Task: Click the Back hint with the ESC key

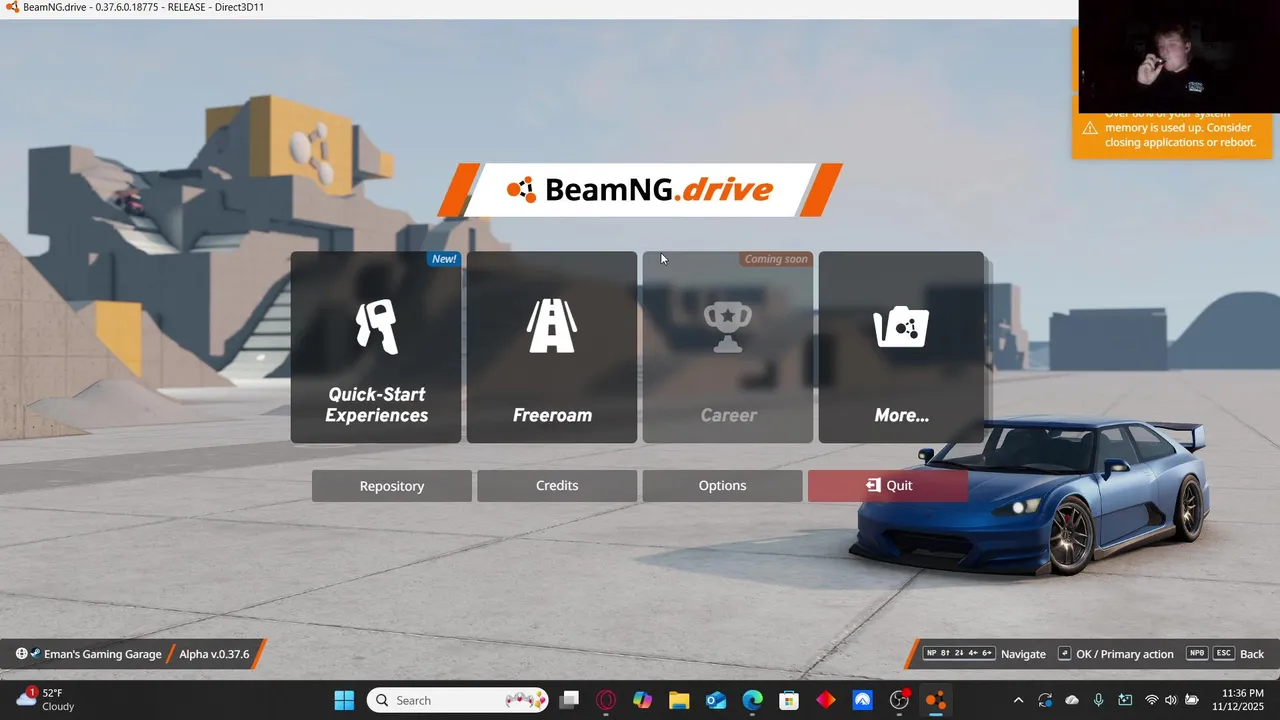Action: click(1225, 654)
